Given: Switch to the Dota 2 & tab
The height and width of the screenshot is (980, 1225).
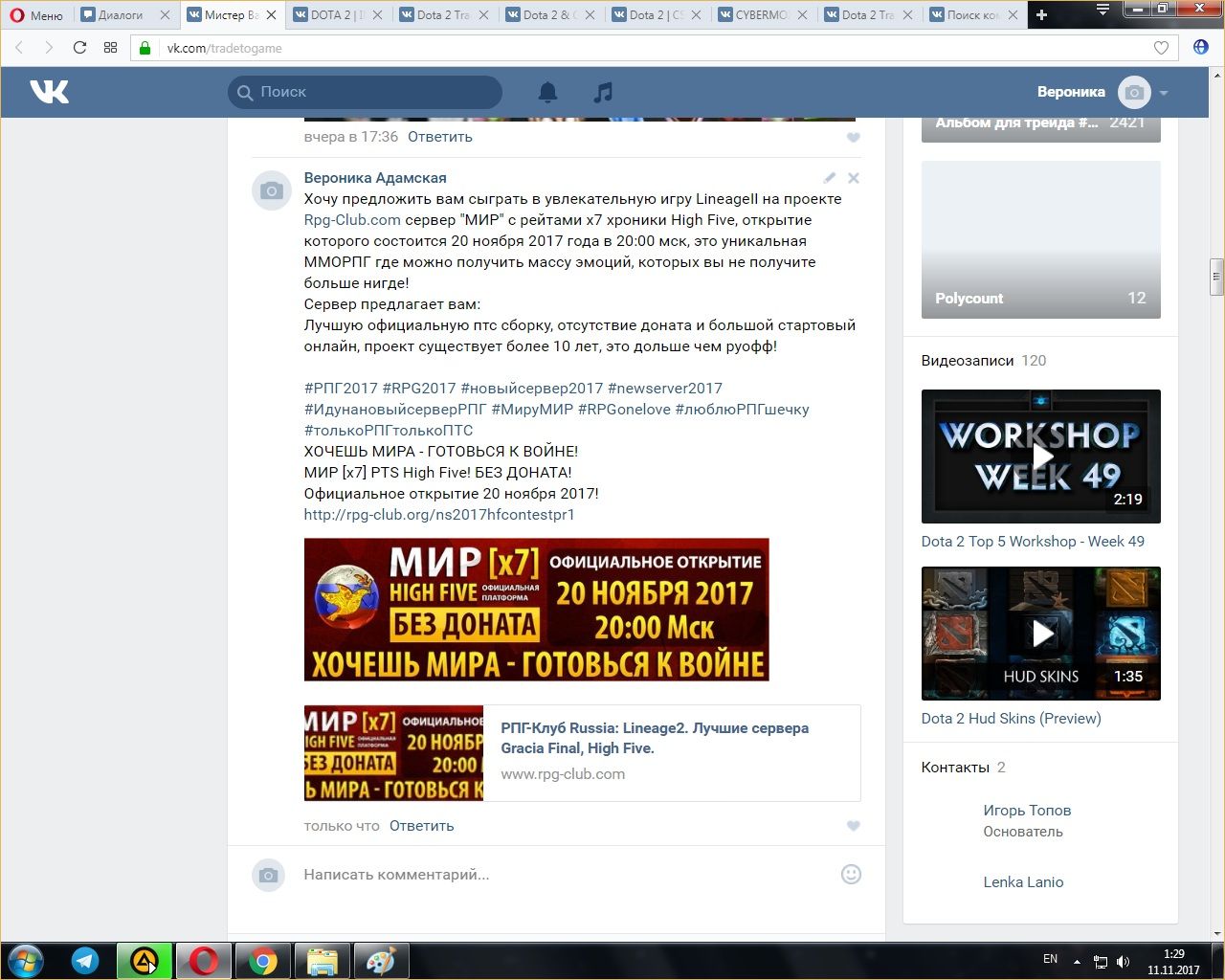Looking at the screenshot, I should click(x=551, y=14).
